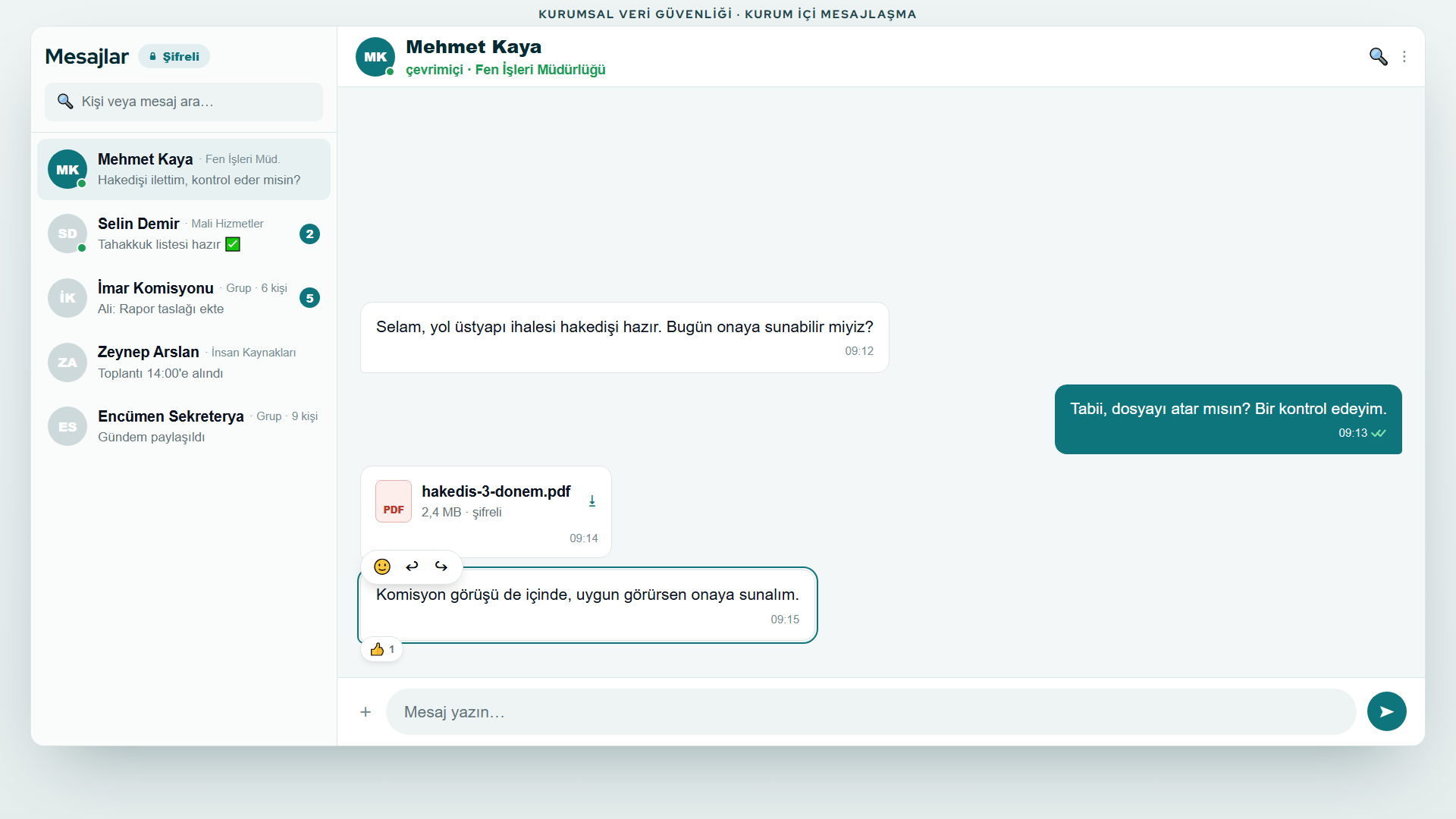Viewport: 1456px width, 819px height.
Task: Click the İK avatar for İmar Komisyonu
Action: pos(67,298)
